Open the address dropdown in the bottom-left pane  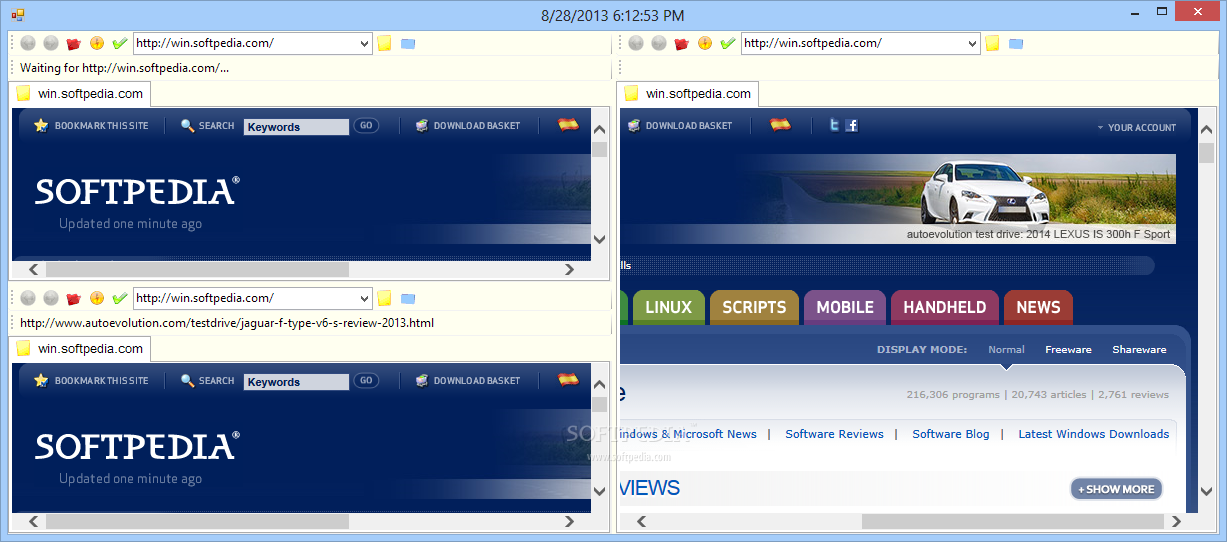point(364,298)
